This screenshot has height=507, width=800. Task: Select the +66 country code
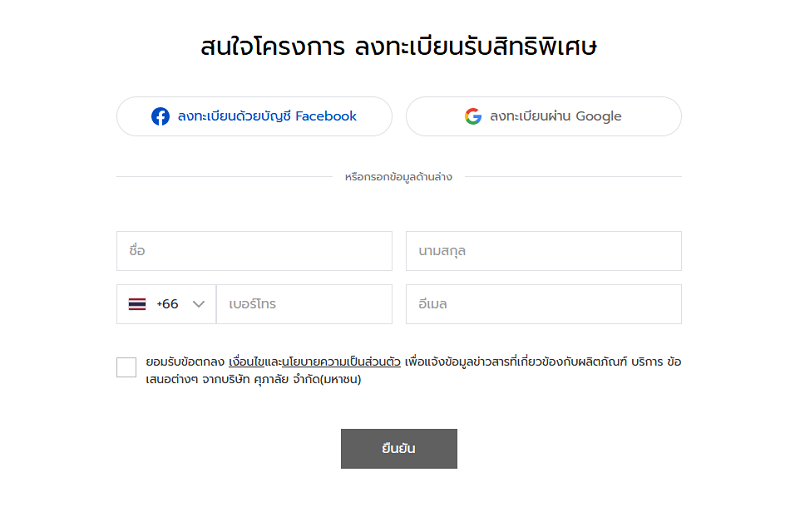(x=167, y=304)
